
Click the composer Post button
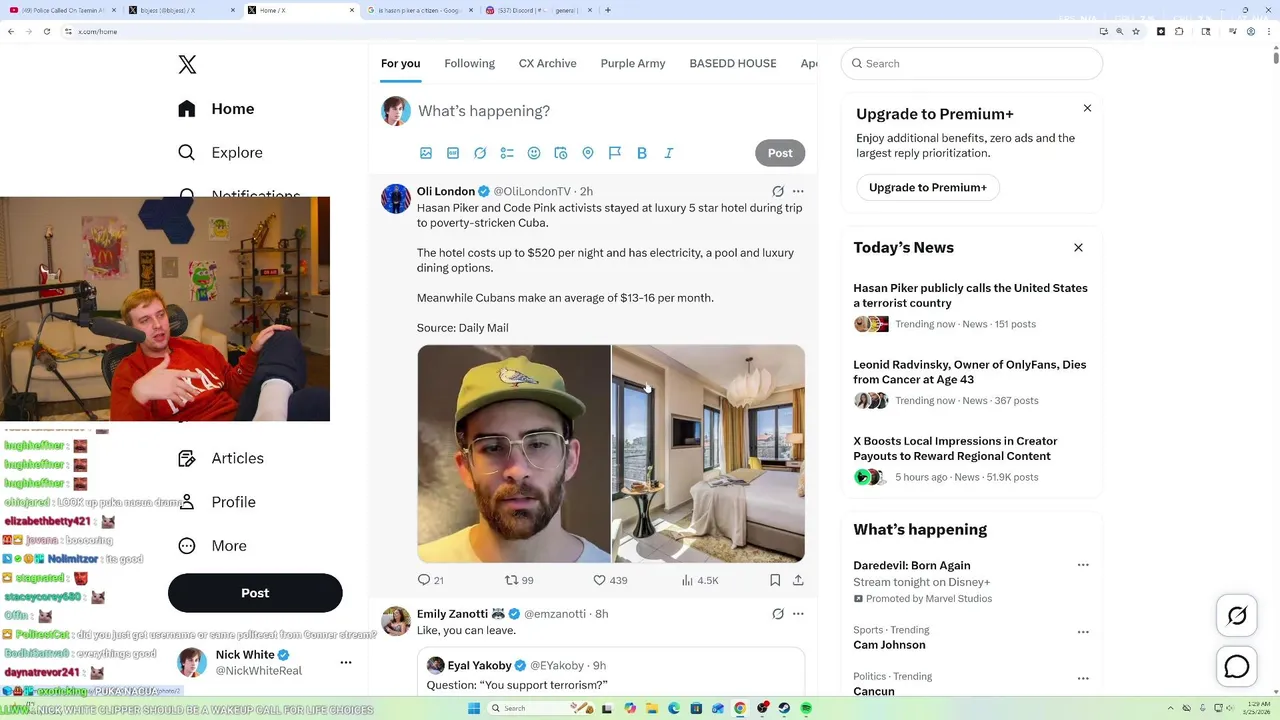(x=780, y=153)
